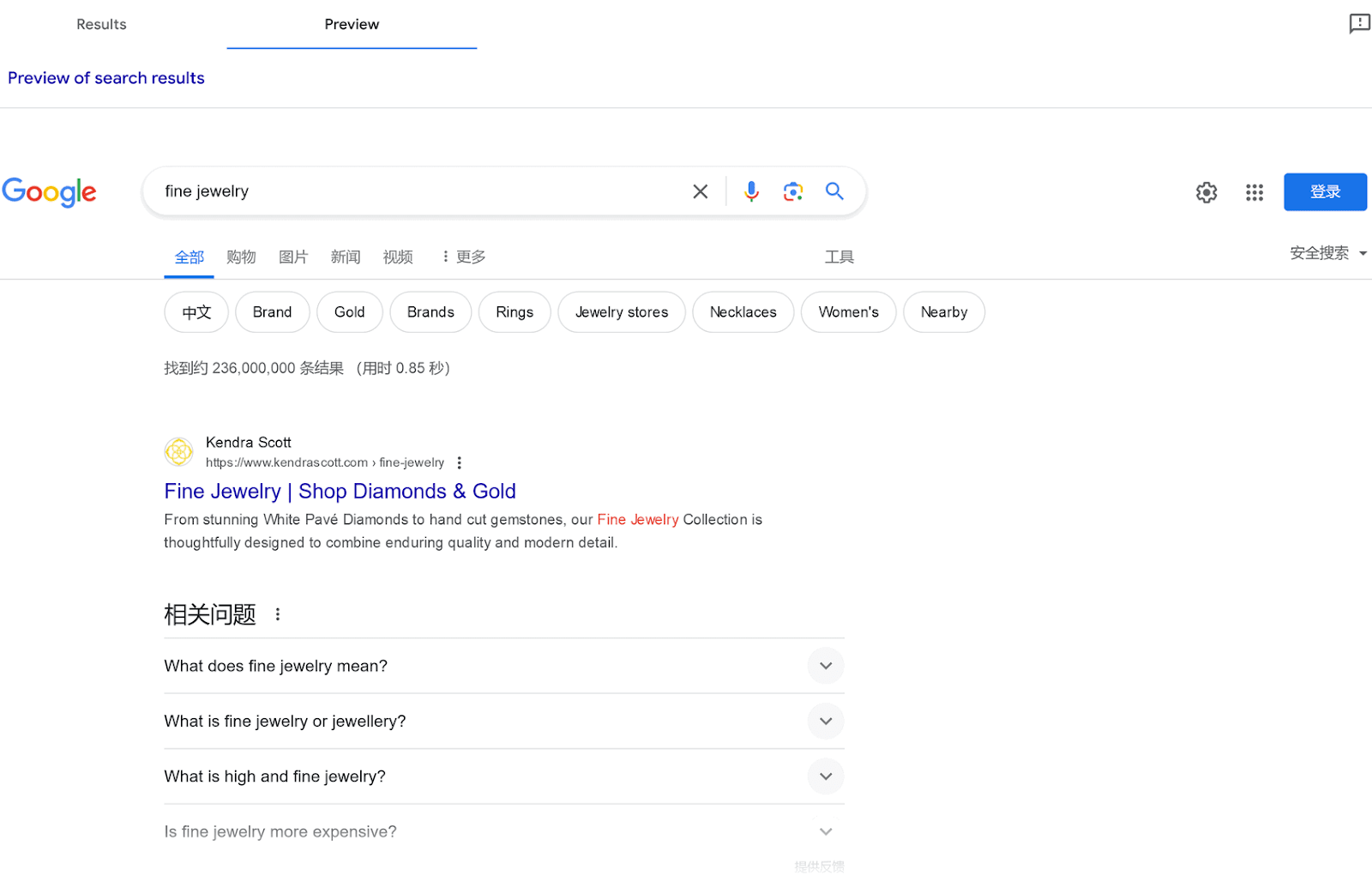Click the Google logo
The height and width of the screenshot is (882, 1372).
pos(50,192)
